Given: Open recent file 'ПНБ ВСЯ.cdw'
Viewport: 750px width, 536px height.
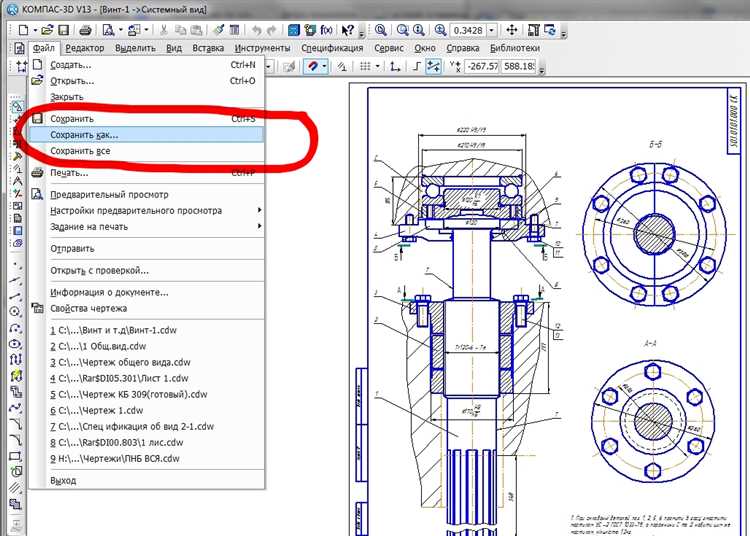Looking at the screenshot, I should pos(146,459).
